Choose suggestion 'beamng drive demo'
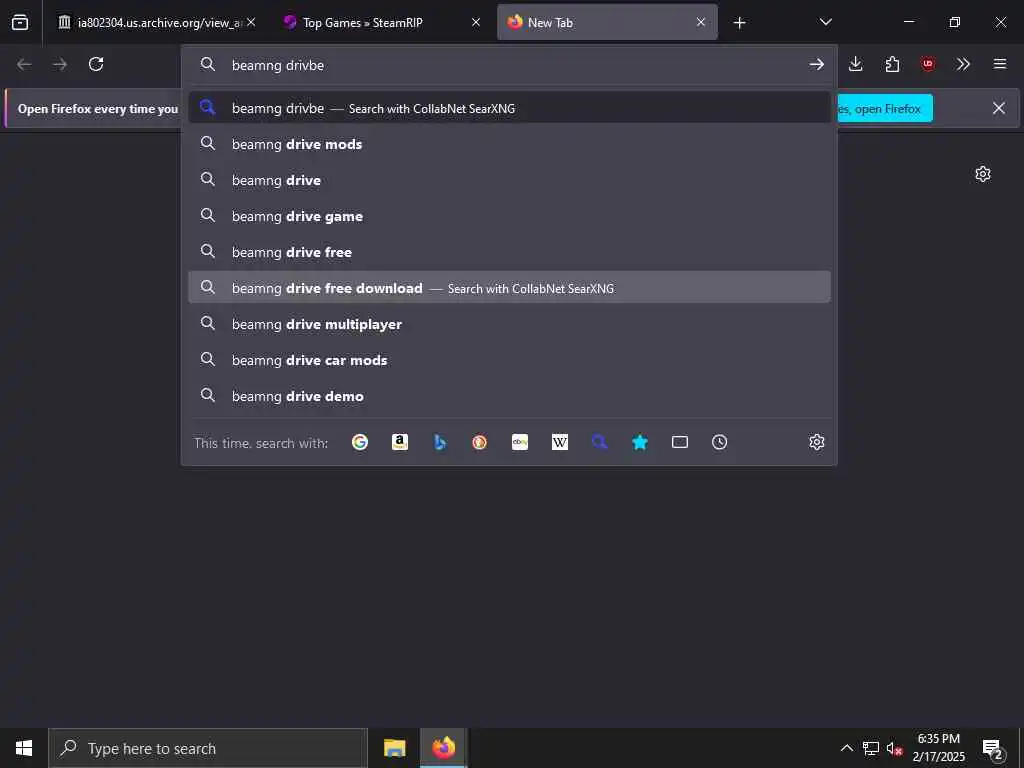Screen dimensions: 1024x768 (x=509, y=396)
